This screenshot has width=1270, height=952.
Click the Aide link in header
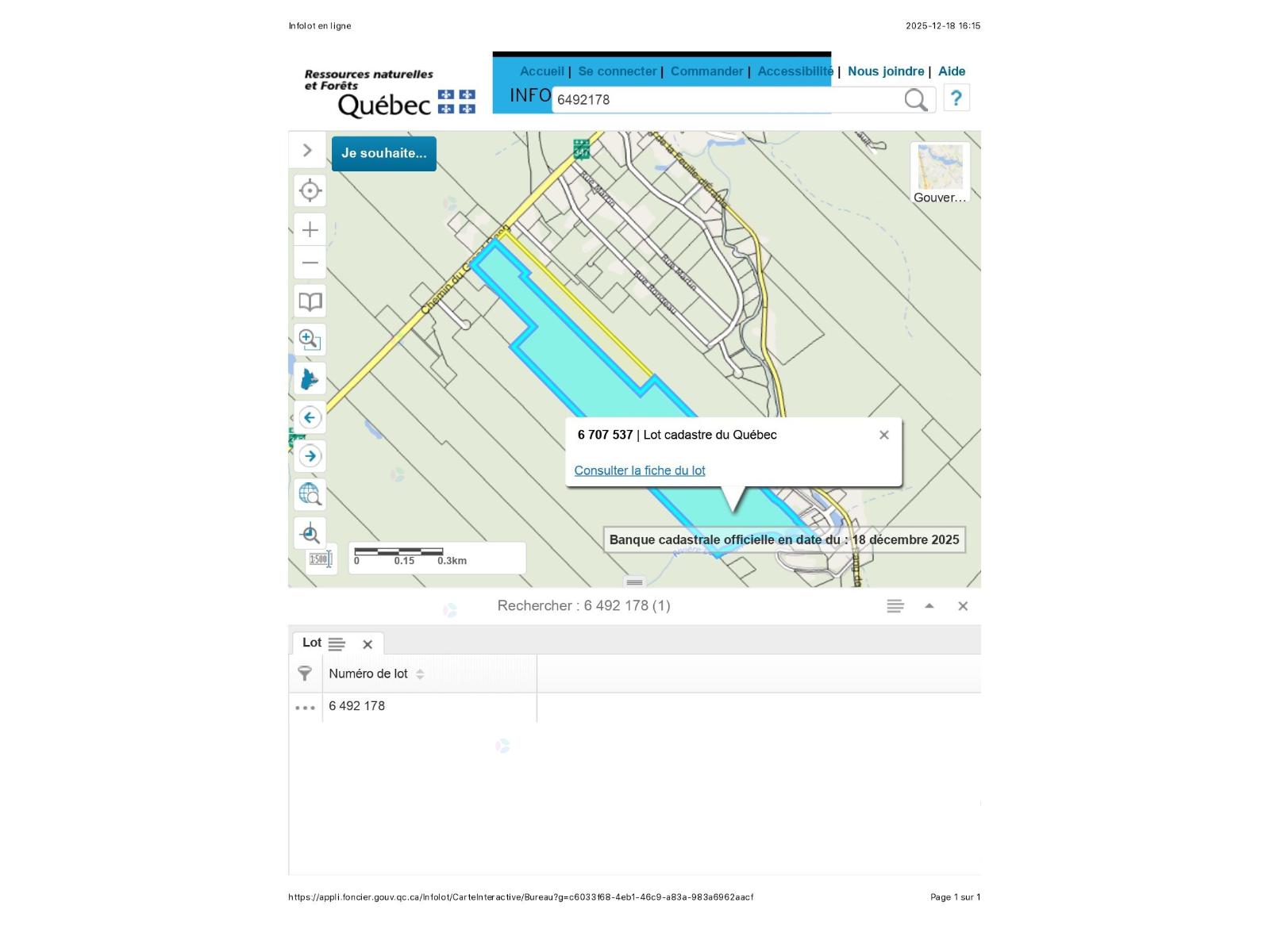tap(952, 71)
